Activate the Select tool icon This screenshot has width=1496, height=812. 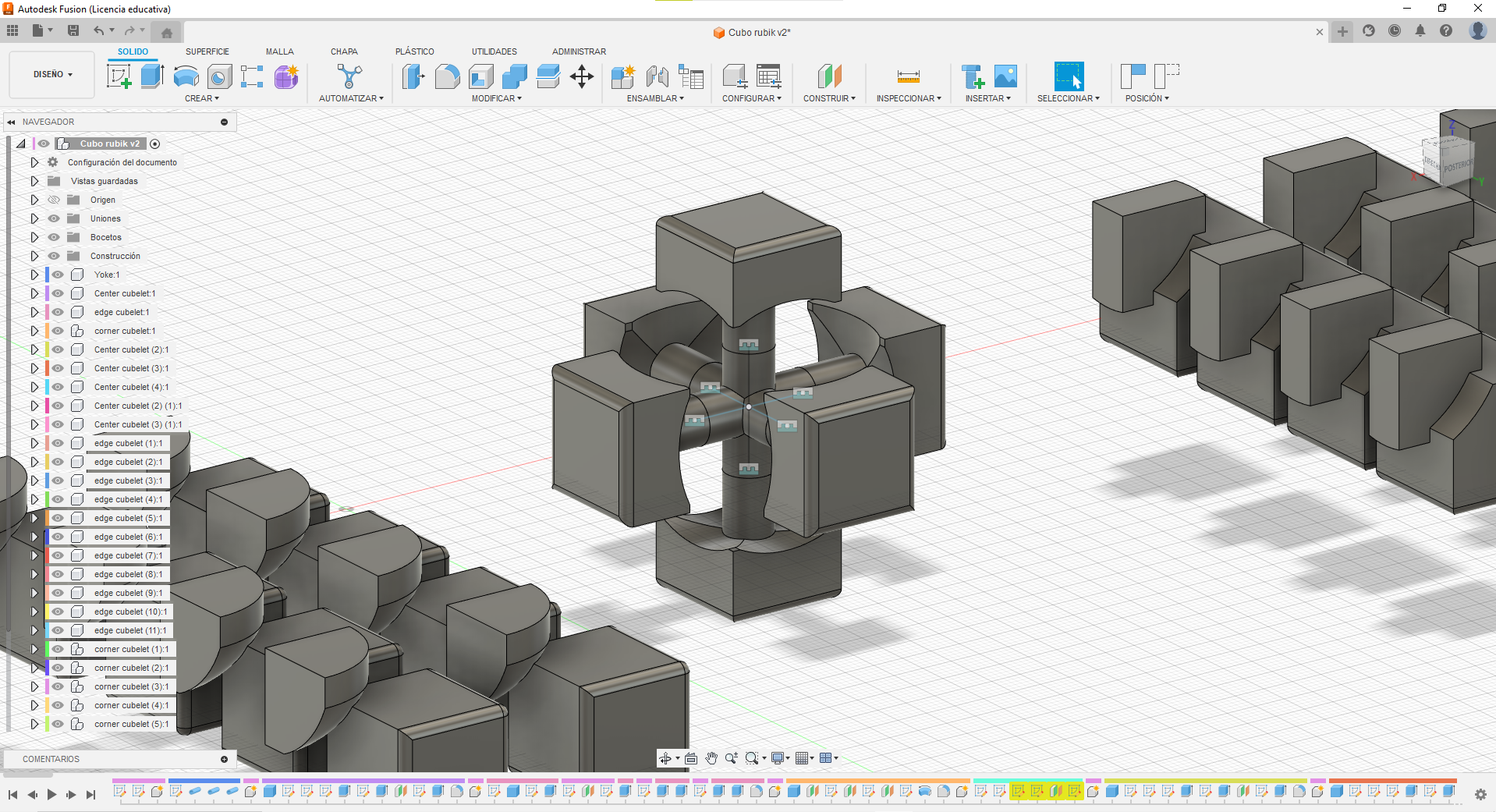pyautogui.click(x=1069, y=76)
